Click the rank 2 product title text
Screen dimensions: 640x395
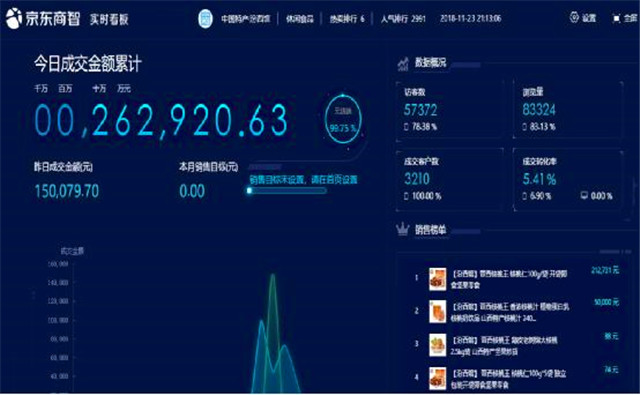(x=510, y=312)
